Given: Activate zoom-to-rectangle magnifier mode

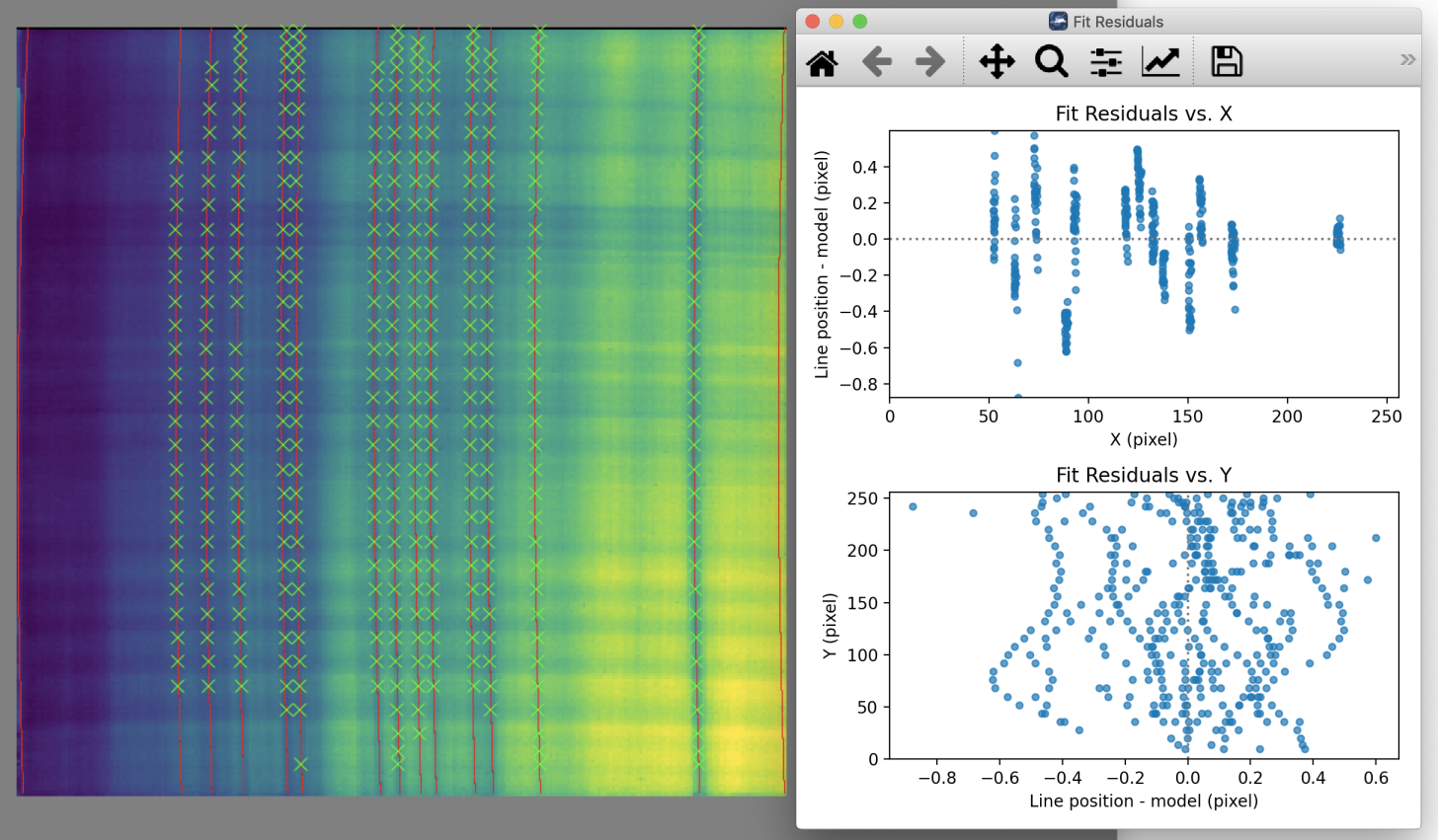Looking at the screenshot, I should click(x=1051, y=61).
